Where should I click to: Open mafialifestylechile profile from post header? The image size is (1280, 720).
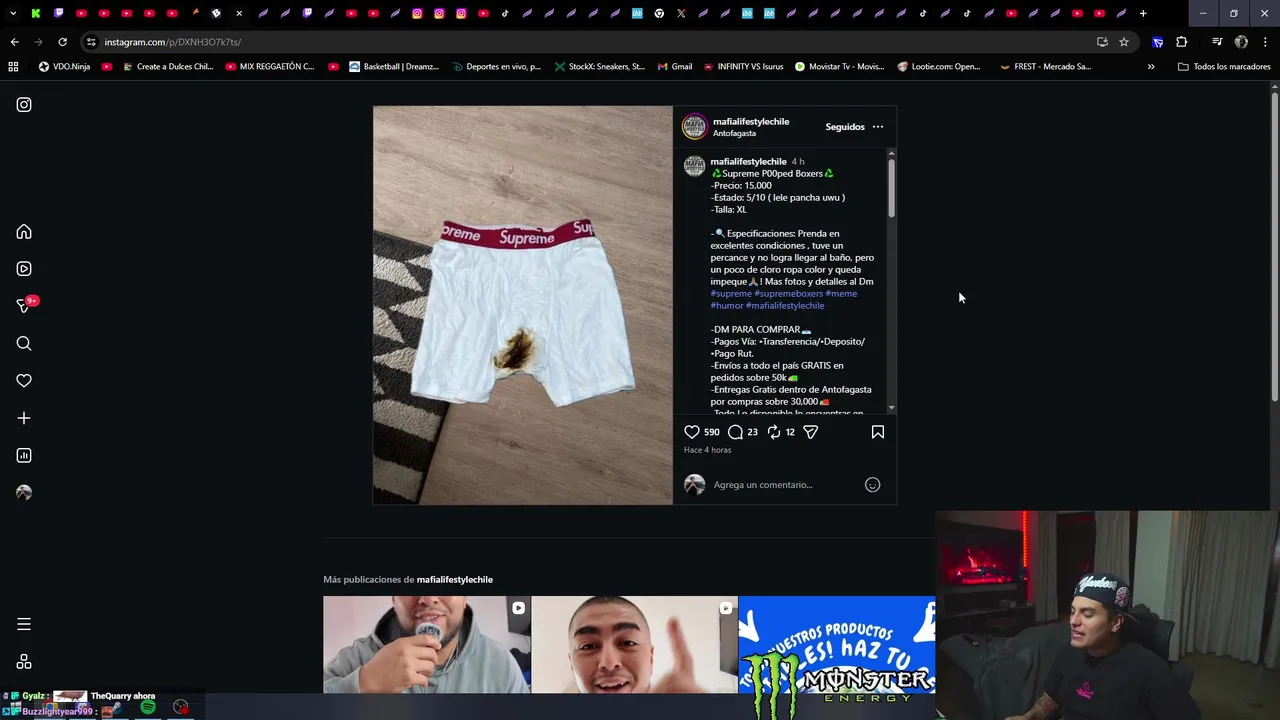pyautogui.click(x=751, y=121)
